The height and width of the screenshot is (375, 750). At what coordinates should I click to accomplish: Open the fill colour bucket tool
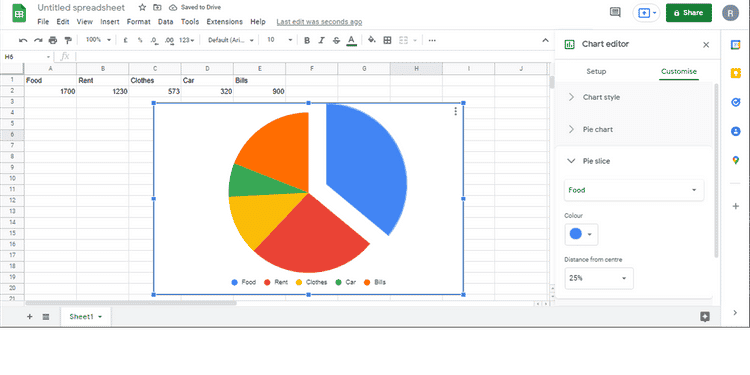(372, 40)
